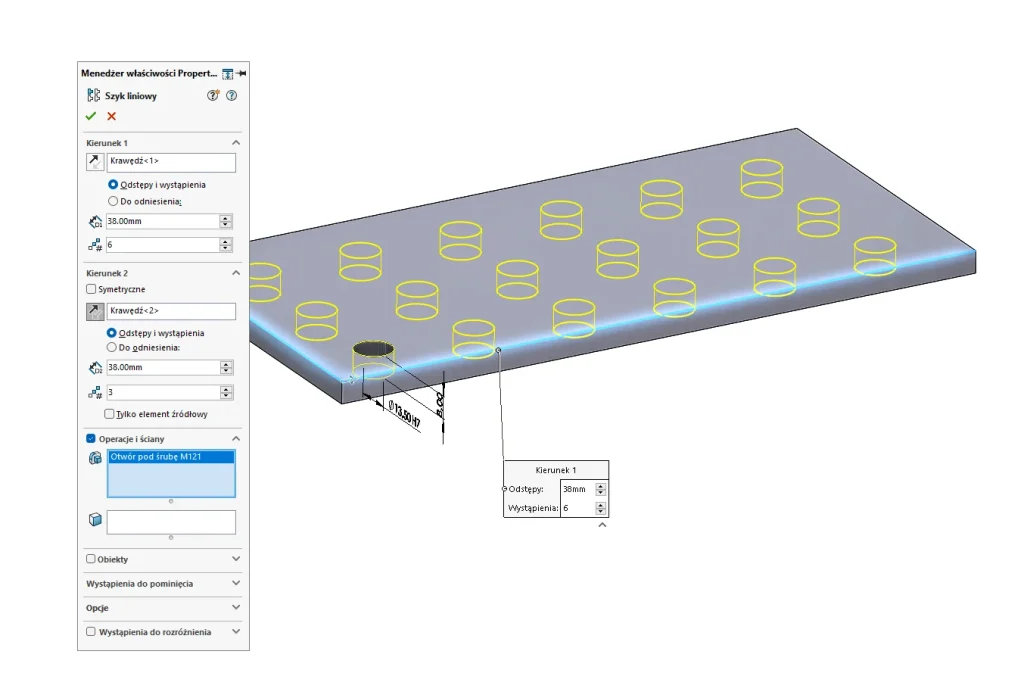Click spinner arrows for Kierunek 1 instance count 6
1024x673 pixels.
pos(225,245)
